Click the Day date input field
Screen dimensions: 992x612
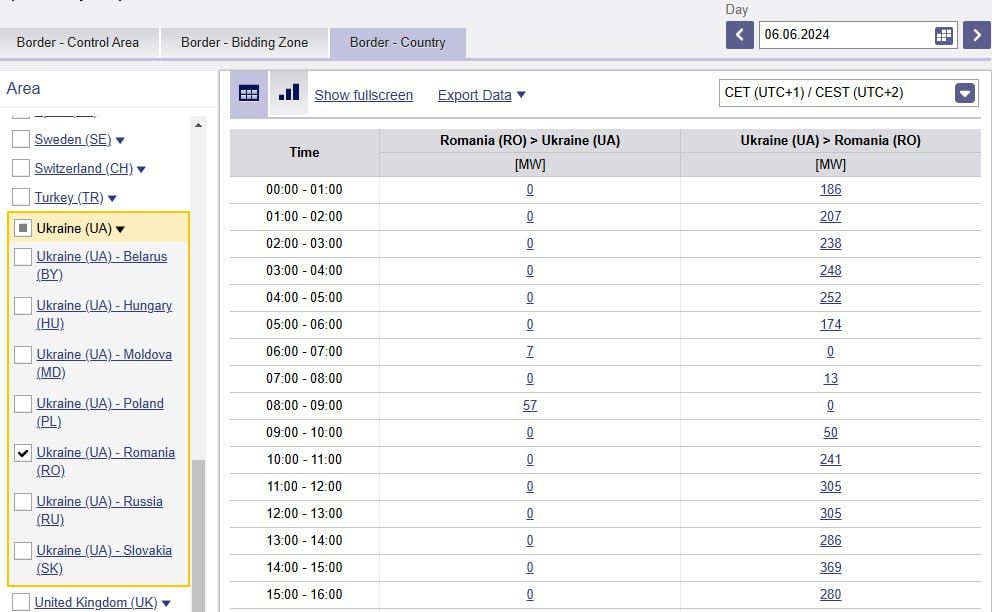845,35
